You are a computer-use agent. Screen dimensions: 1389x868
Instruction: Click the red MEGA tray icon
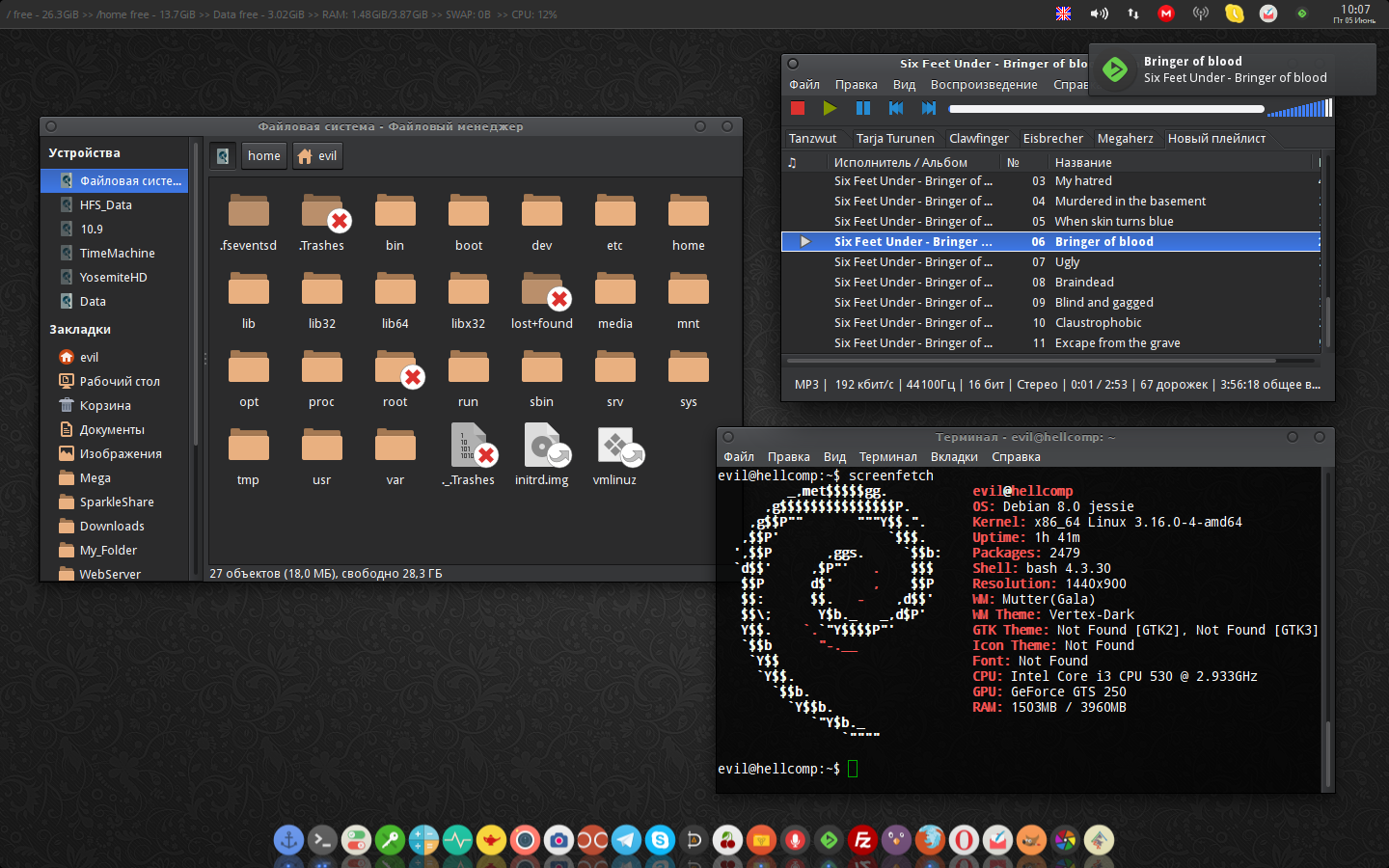(1166, 14)
